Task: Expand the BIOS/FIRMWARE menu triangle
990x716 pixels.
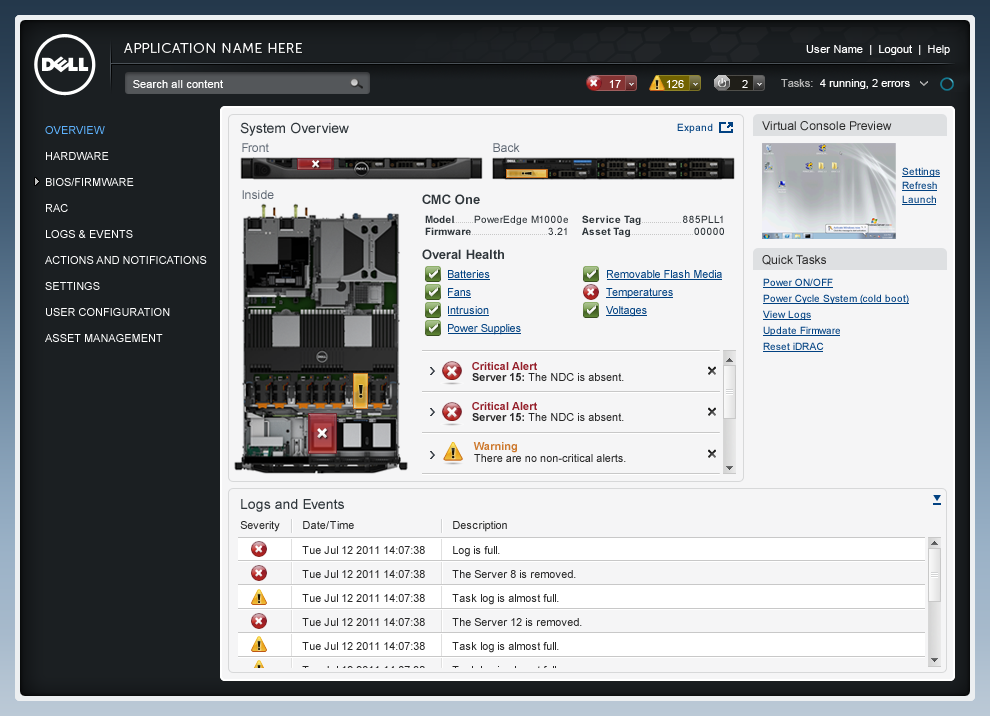Action: point(37,182)
